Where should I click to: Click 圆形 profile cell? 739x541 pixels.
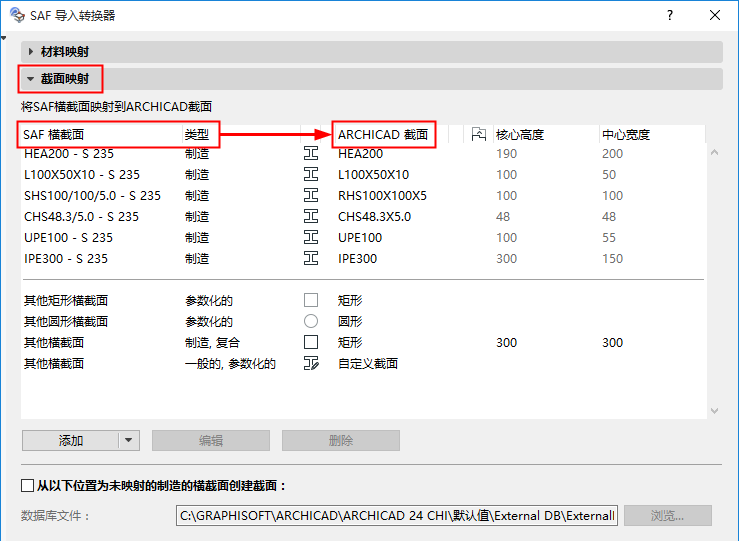[x=350, y=321]
